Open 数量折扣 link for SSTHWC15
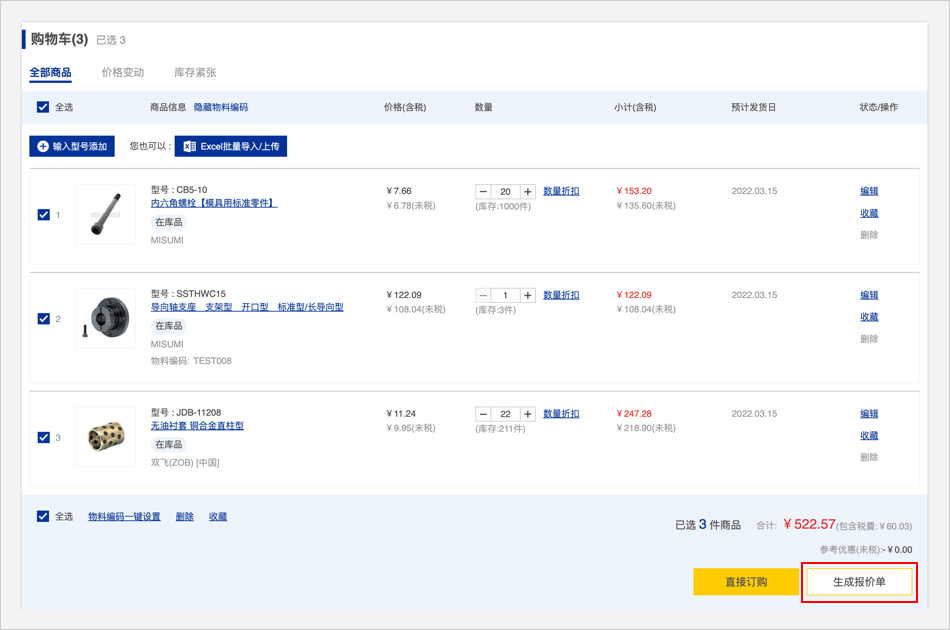 pyautogui.click(x=561, y=295)
